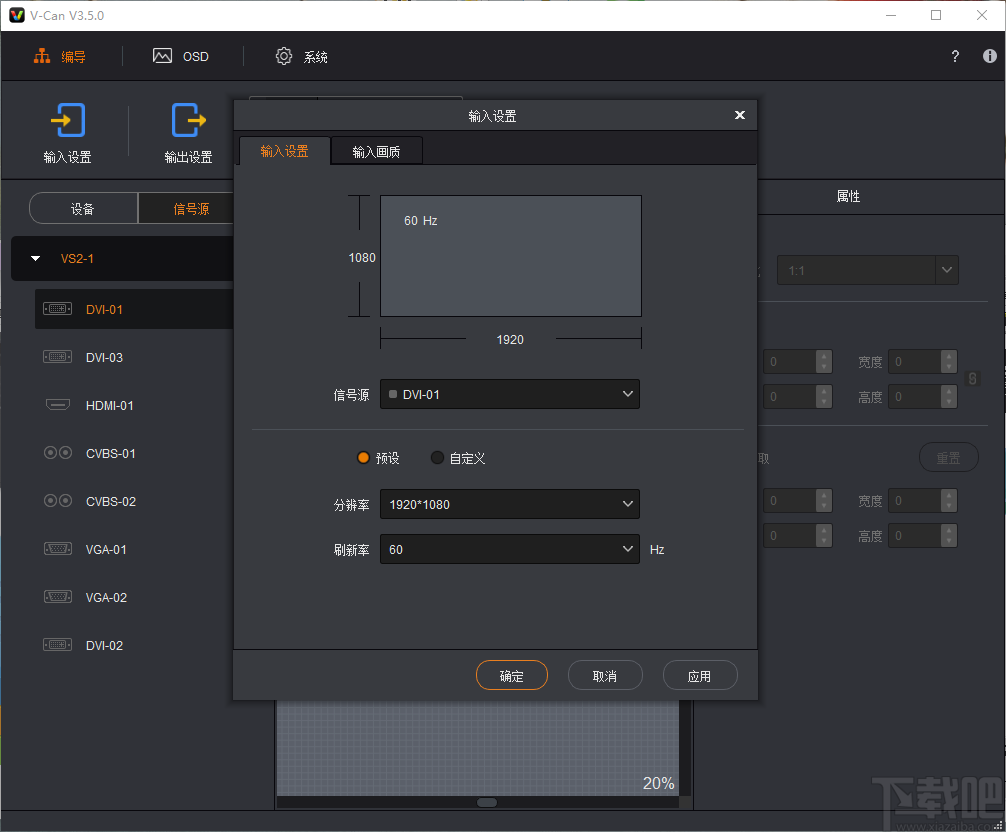Select the DVI-01 signal source row

[x=133, y=309]
